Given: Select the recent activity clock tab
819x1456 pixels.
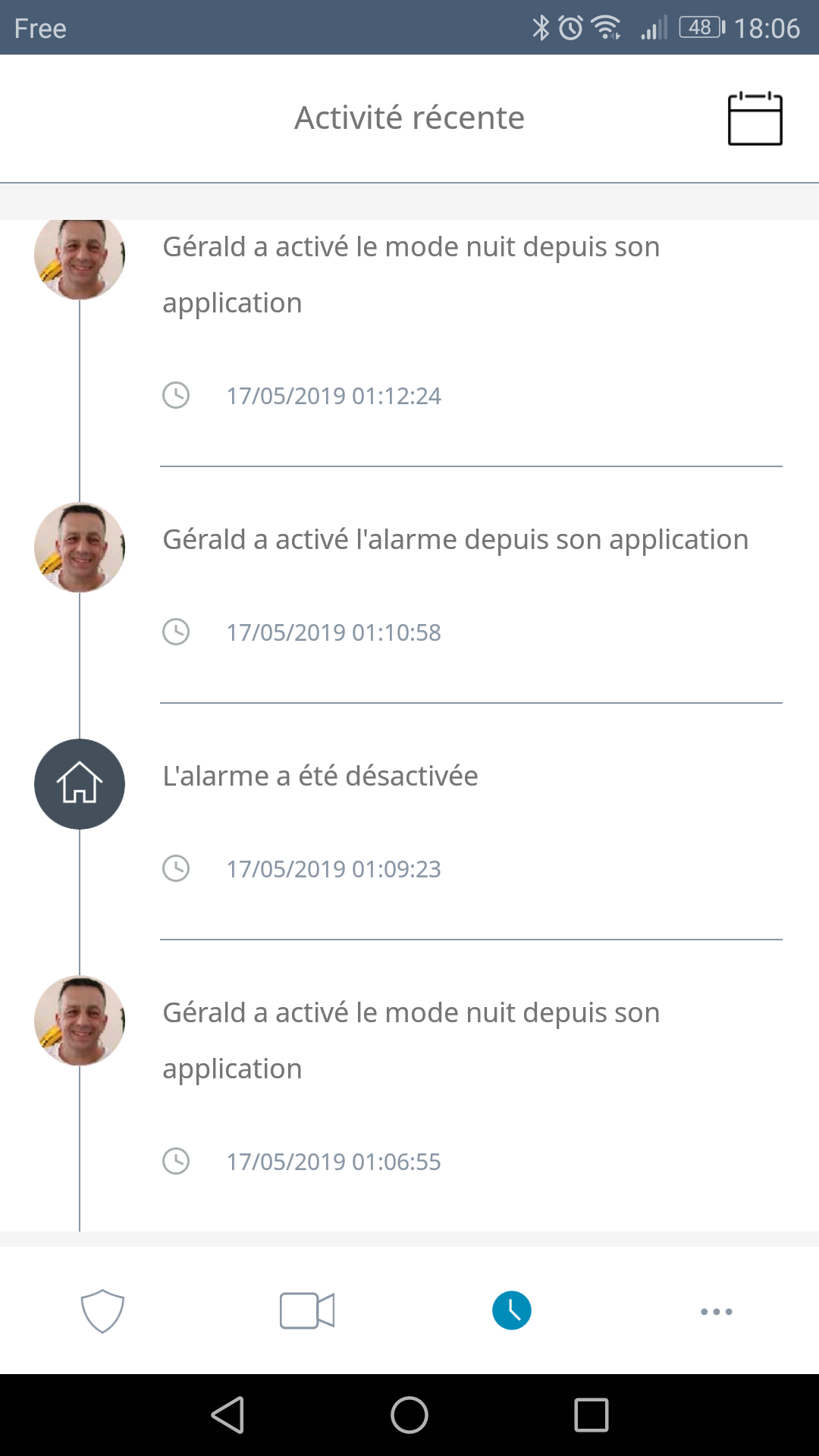Looking at the screenshot, I should tap(512, 1310).
